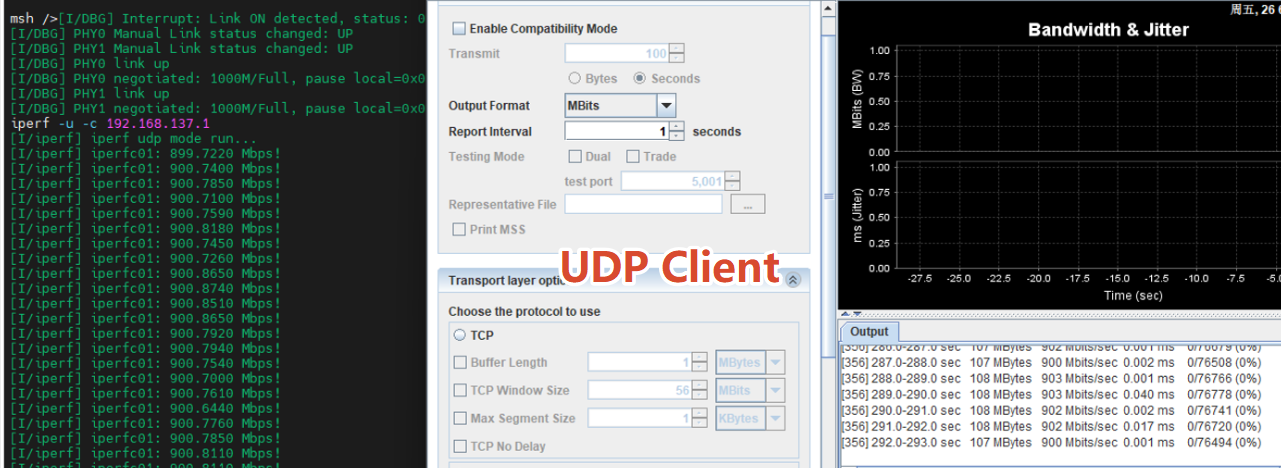This screenshot has width=1281, height=468.
Task: Click terminal line 'PHY0 Manual Link status changed: UP'
Action: [181, 33]
